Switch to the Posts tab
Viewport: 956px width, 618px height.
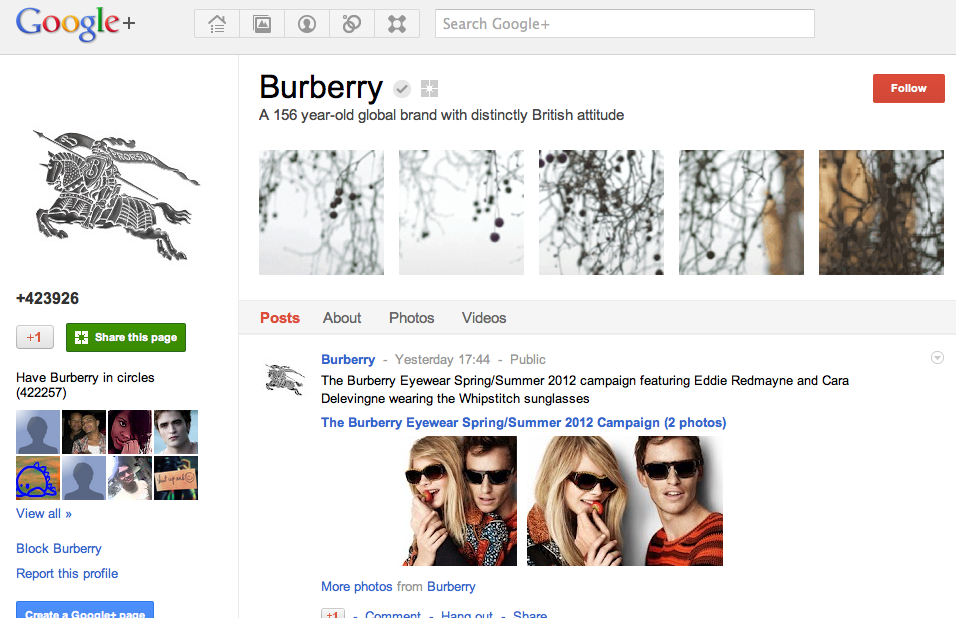point(280,318)
